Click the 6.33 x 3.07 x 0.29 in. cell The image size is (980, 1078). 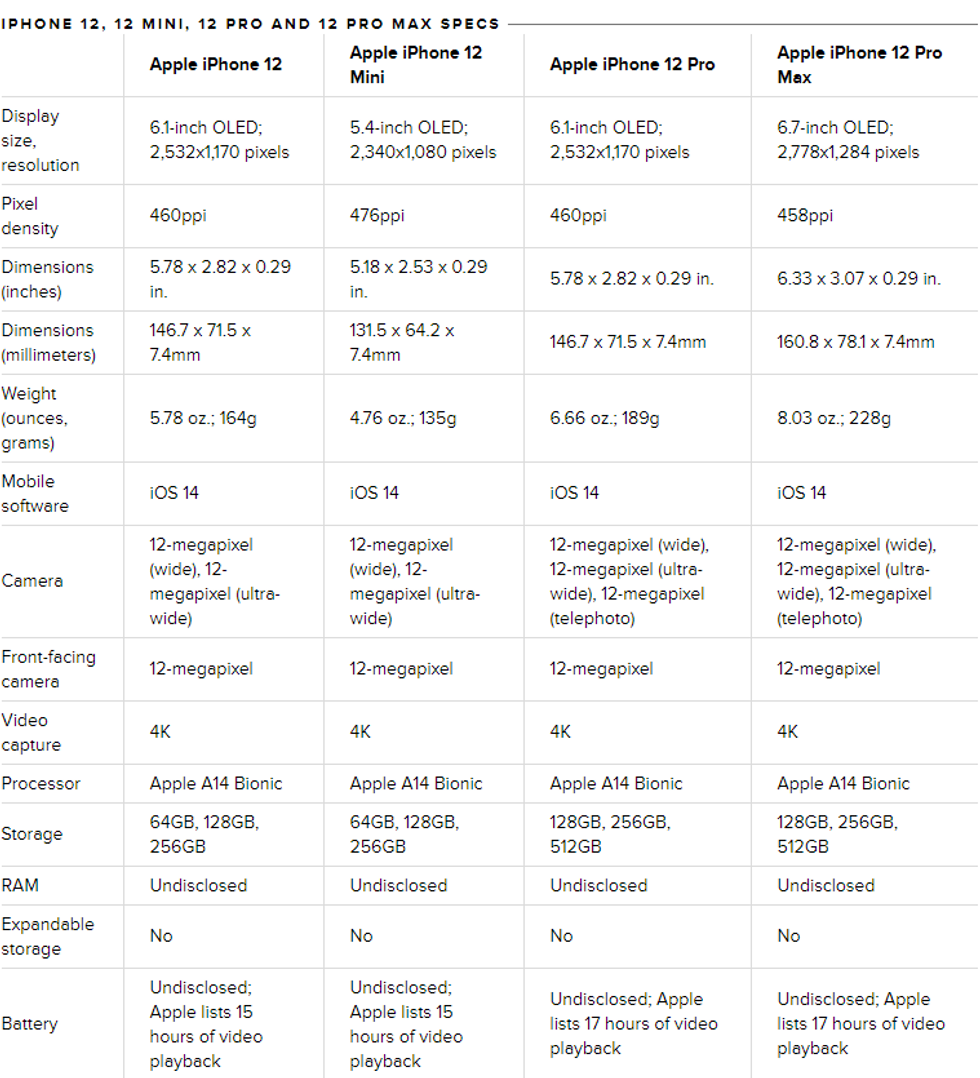click(x=858, y=279)
